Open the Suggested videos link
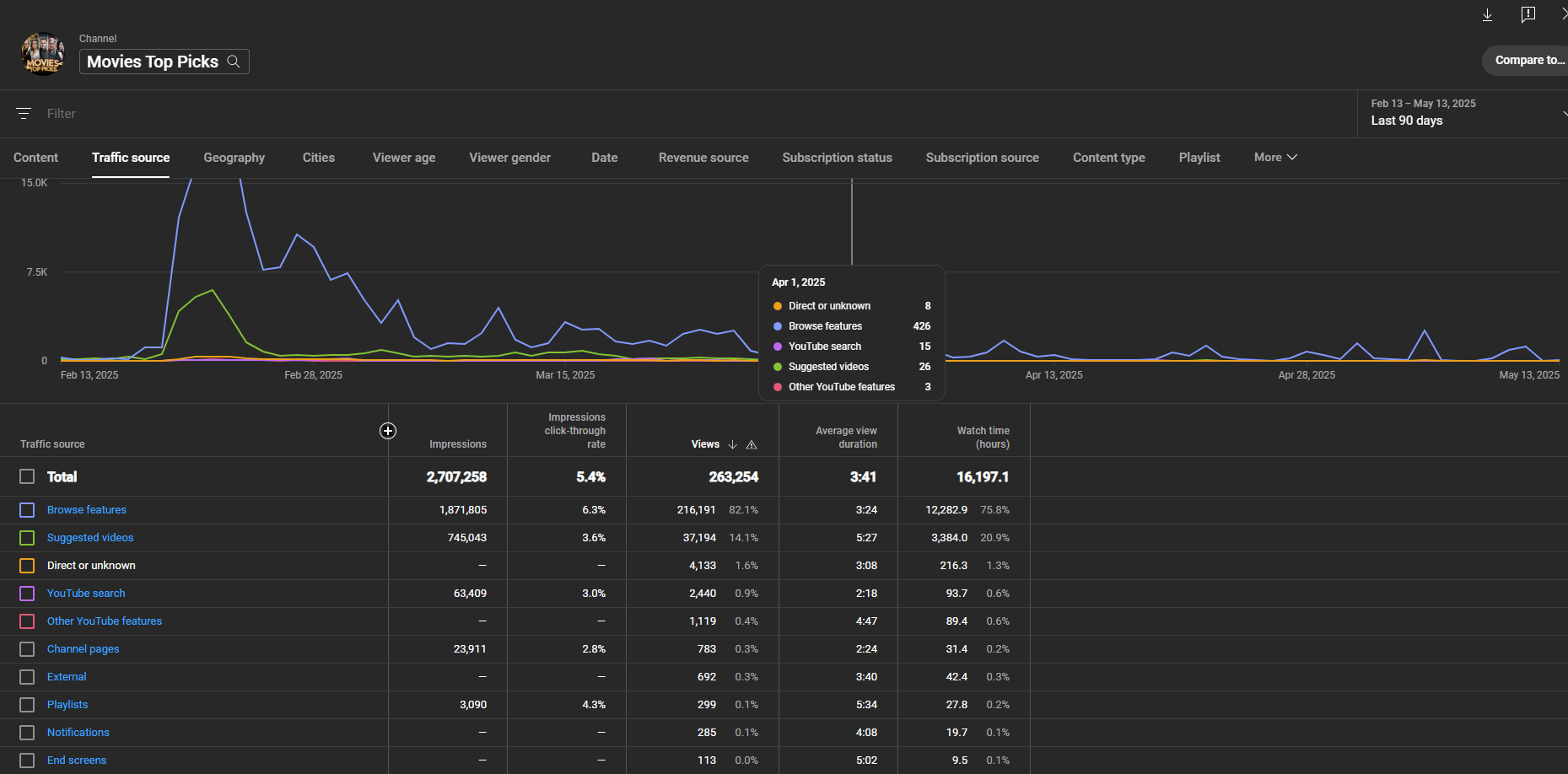The height and width of the screenshot is (774, 1568). click(90, 538)
